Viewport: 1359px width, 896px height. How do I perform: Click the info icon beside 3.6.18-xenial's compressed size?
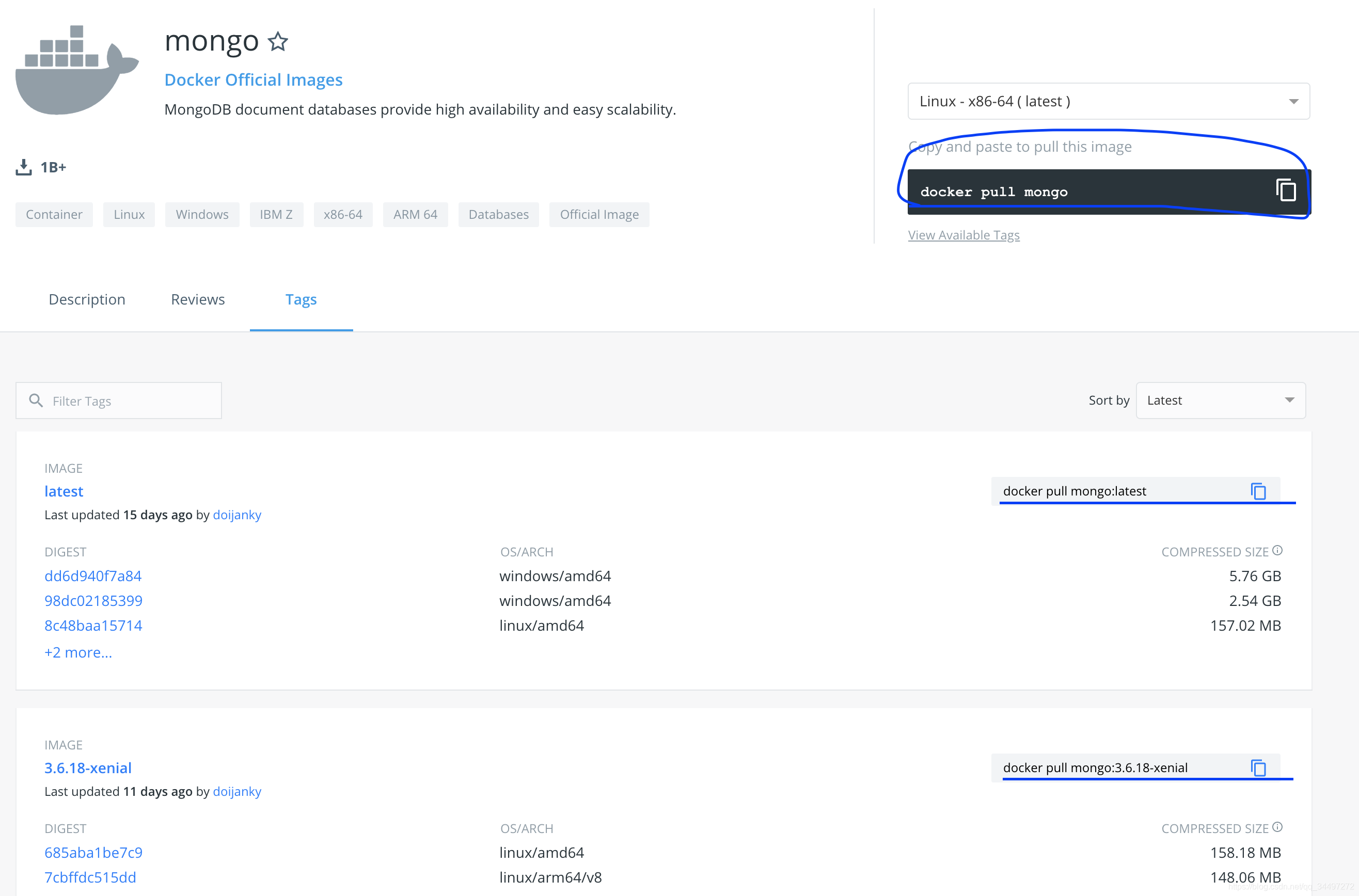(x=1277, y=827)
